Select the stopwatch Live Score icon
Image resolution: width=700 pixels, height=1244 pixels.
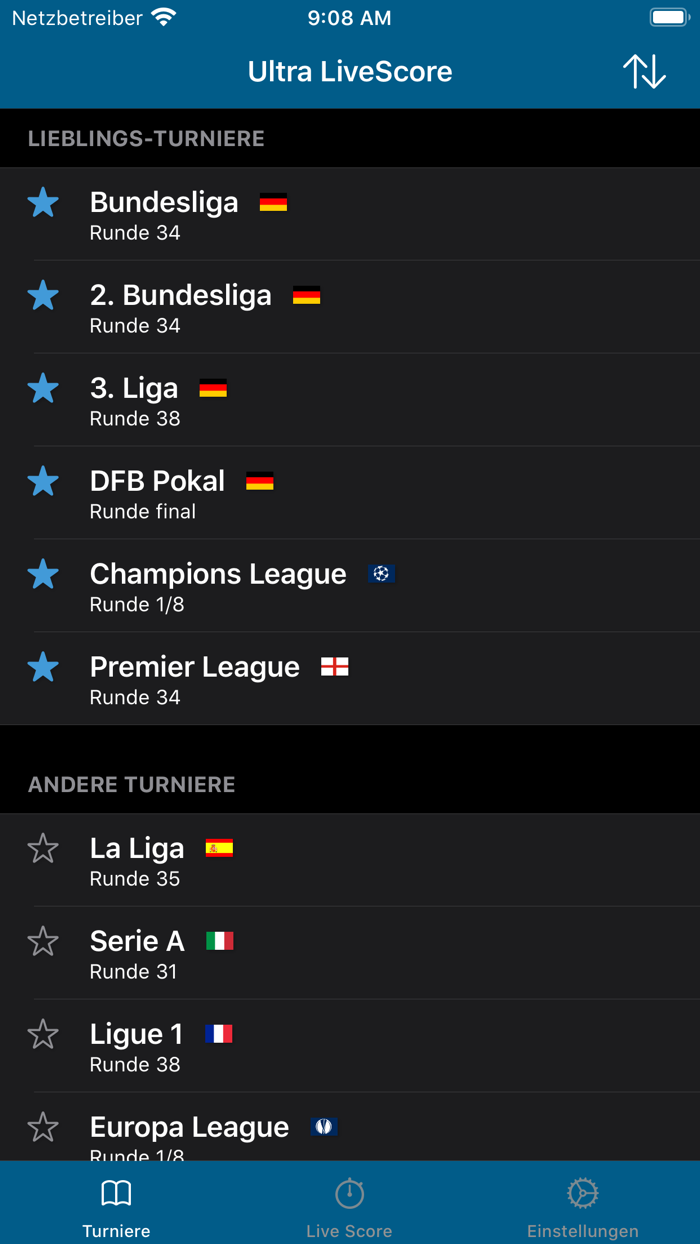coord(349,1192)
